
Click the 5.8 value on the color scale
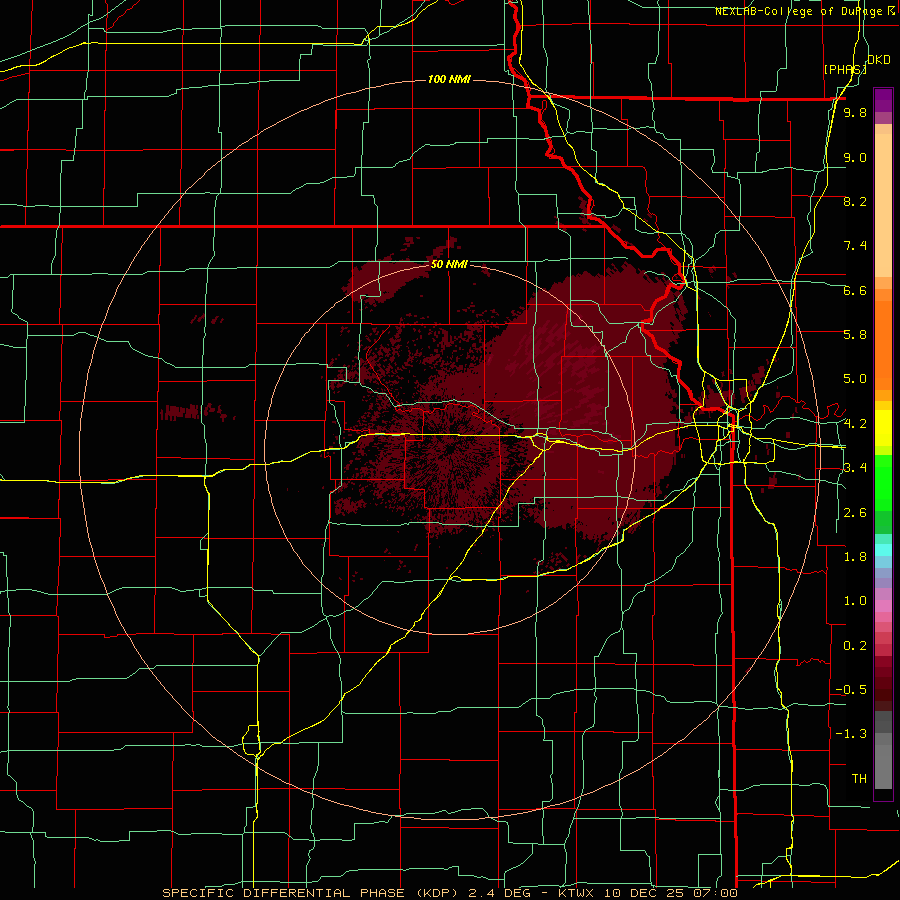click(855, 334)
